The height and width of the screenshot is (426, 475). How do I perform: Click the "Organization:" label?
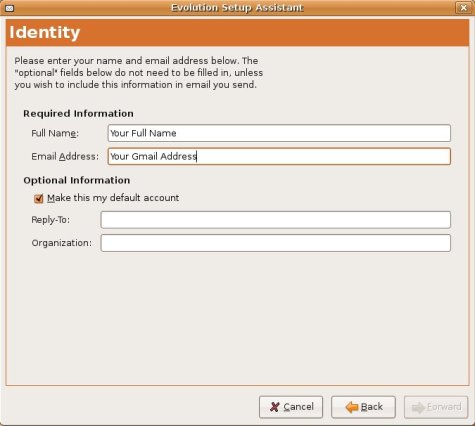[x=62, y=243]
